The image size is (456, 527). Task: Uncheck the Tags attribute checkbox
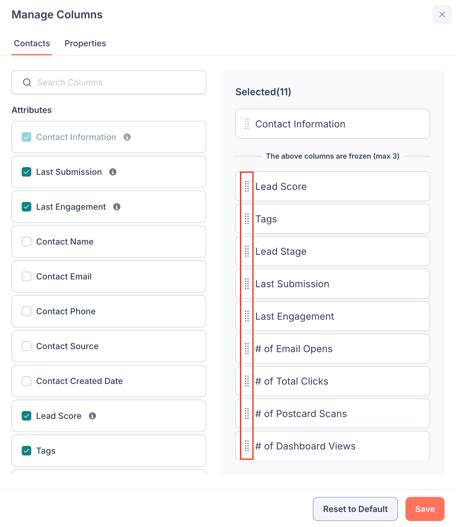click(27, 451)
